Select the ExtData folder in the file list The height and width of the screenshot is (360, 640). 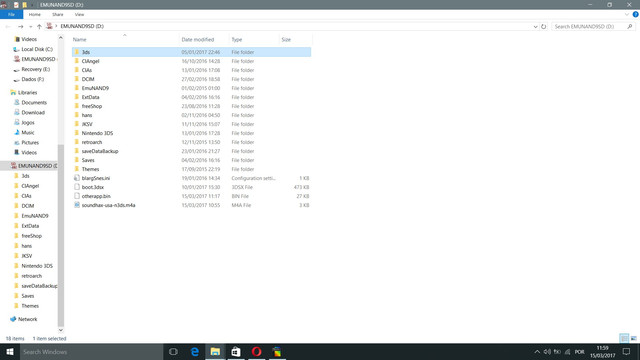(191, 97)
